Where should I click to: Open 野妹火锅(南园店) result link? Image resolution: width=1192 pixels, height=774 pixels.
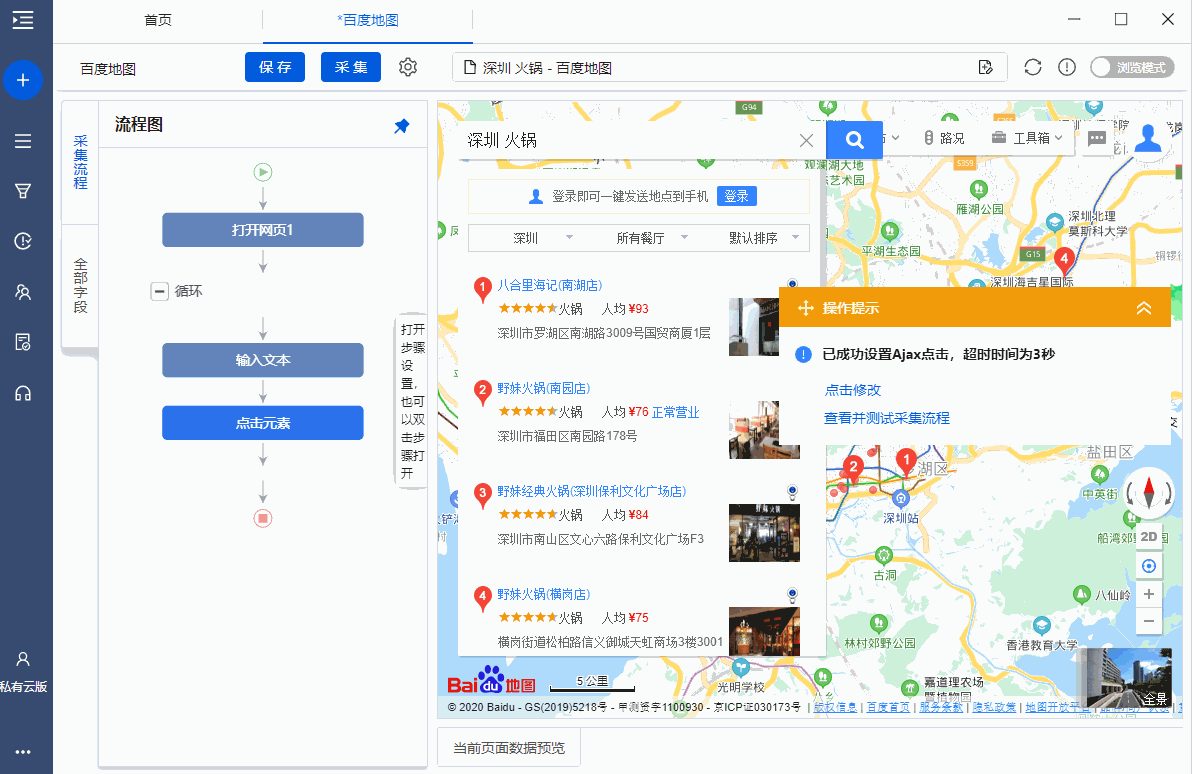point(544,389)
